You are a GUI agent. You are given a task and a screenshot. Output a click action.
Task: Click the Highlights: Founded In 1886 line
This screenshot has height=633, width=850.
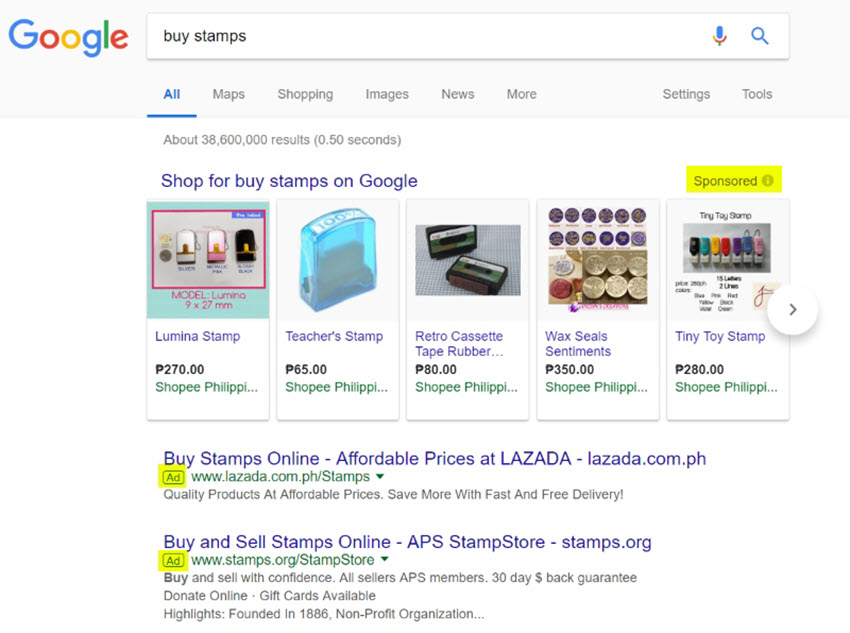pos(324,614)
